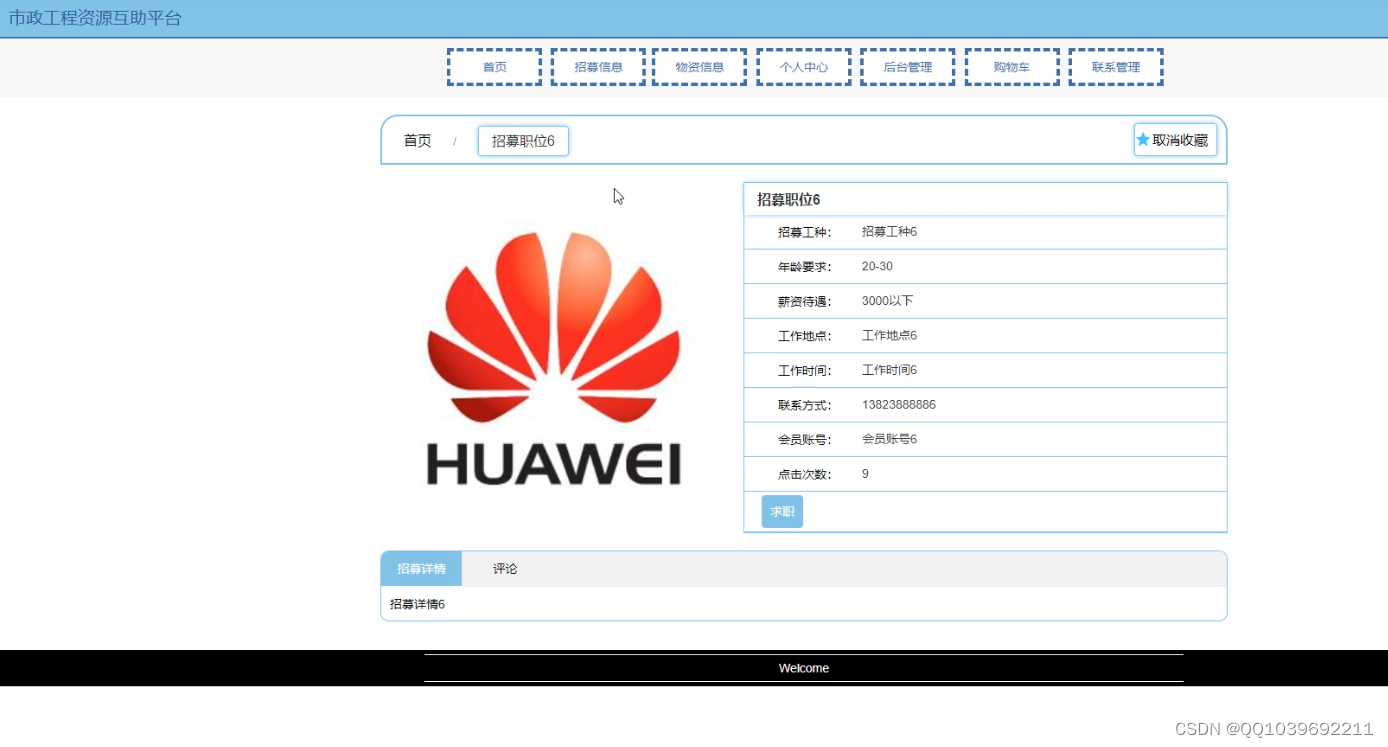The width and height of the screenshot is (1388, 747).
Task: Click the 求职 apply button
Action: click(782, 511)
